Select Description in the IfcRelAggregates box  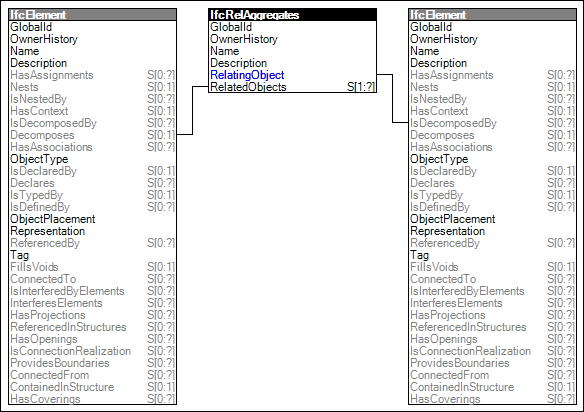[x=292, y=63]
